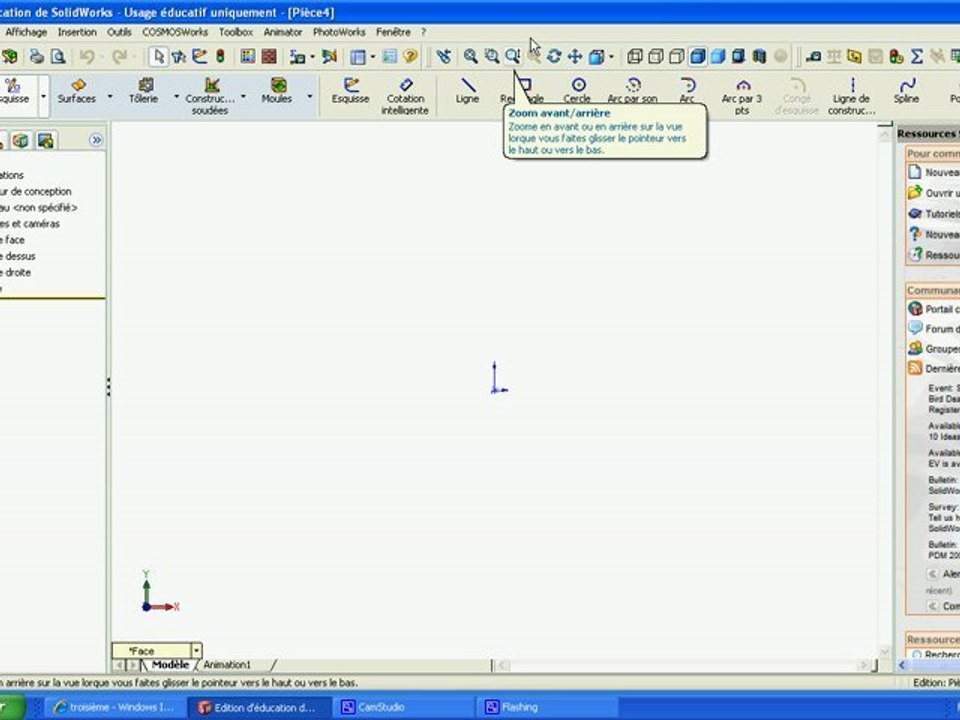Screen dimensions: 960x720
Task: Open dropdown arrow beside Construc... soudées
Action: tap(243, 97)
